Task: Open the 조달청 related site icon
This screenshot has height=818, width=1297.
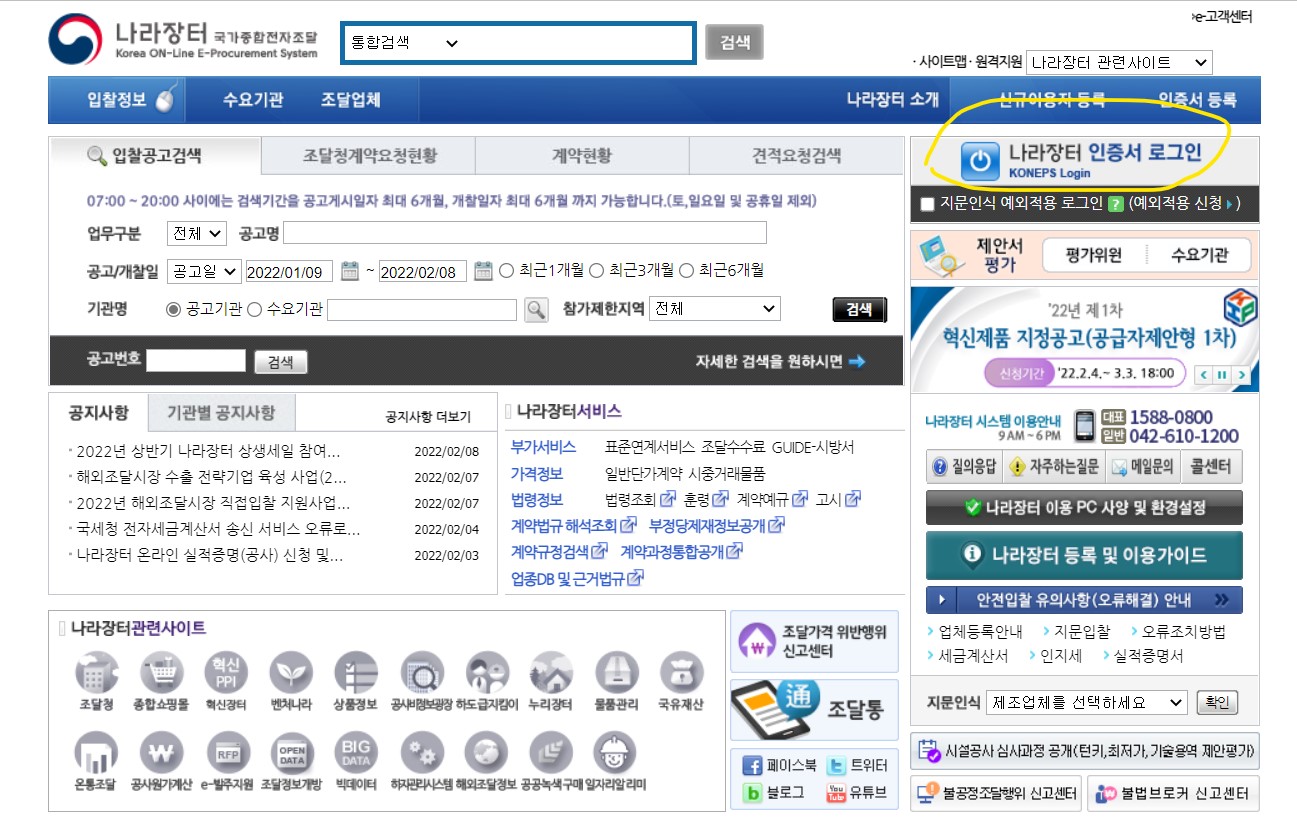Action: point(96,675)
